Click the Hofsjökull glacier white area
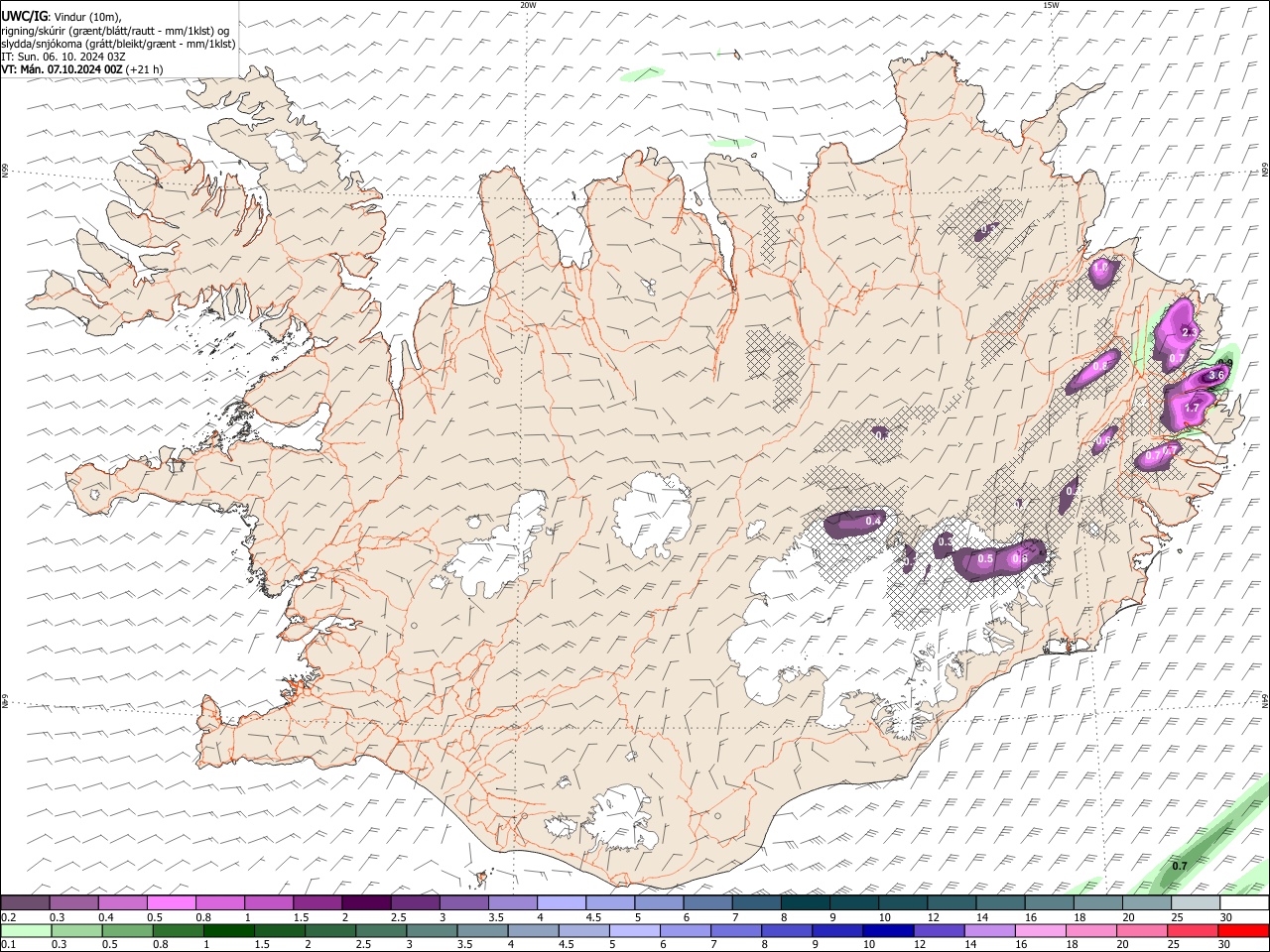 (x=653, y=514)
